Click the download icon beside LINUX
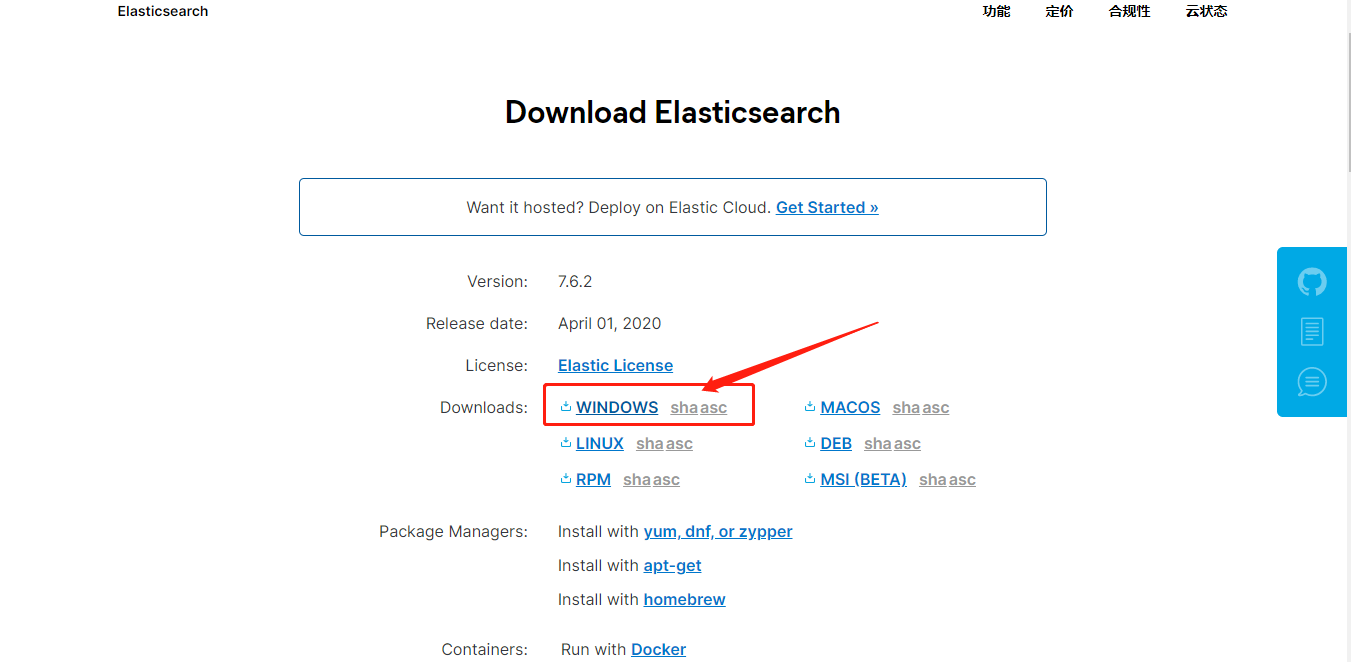 (x=566, y=443)
